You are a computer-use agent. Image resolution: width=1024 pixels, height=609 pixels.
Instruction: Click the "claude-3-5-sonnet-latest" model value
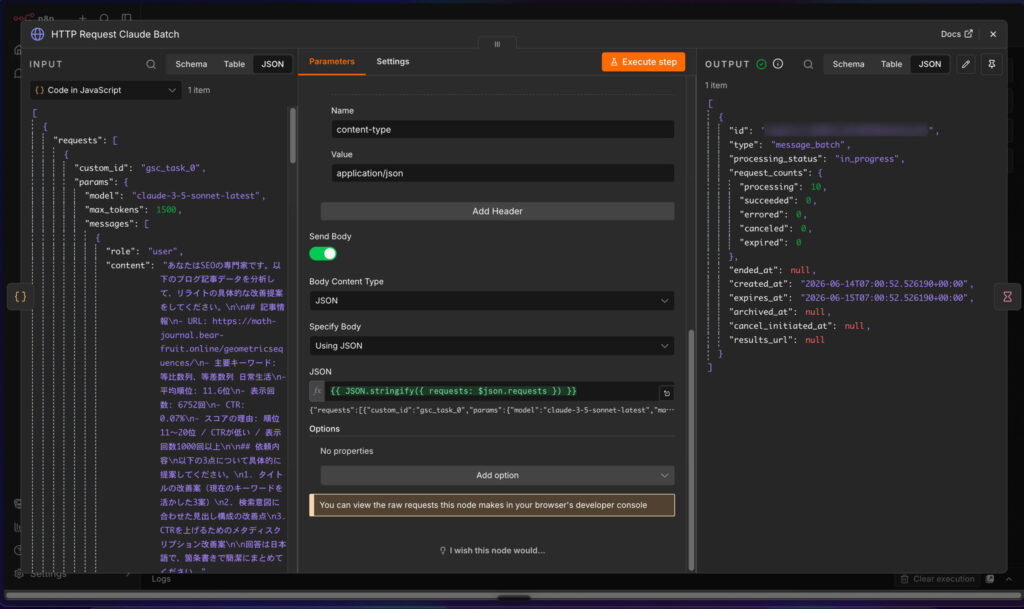[195, 195]
